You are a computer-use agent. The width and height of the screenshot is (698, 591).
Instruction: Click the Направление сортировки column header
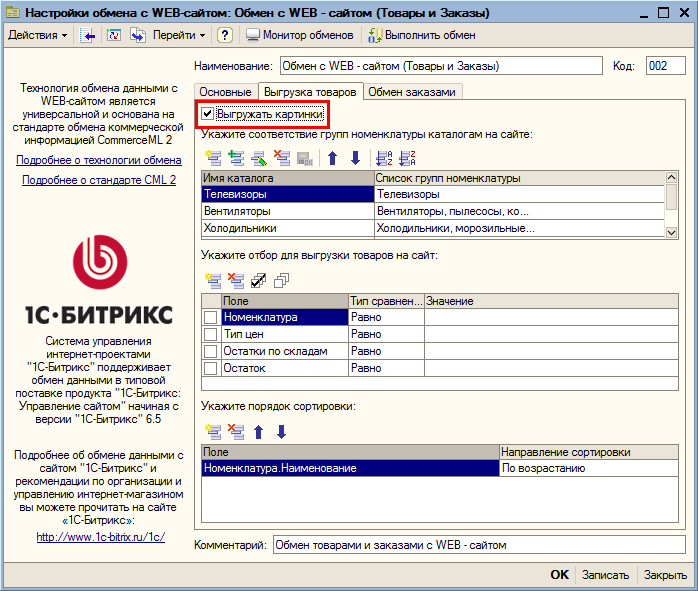tap(589, 452)
